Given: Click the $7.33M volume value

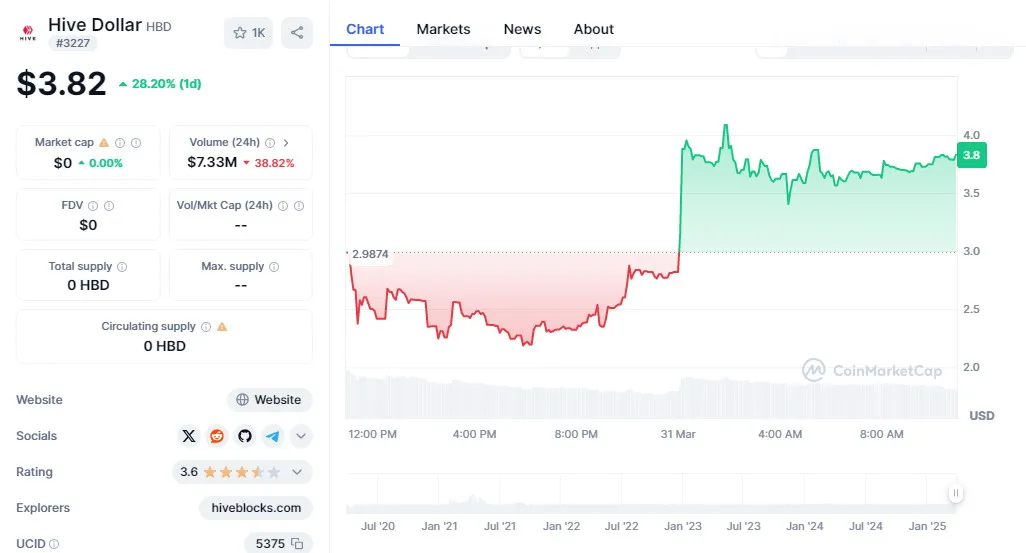Looking at the screenshot, I should pyautogui.click(x=212, y=162).
